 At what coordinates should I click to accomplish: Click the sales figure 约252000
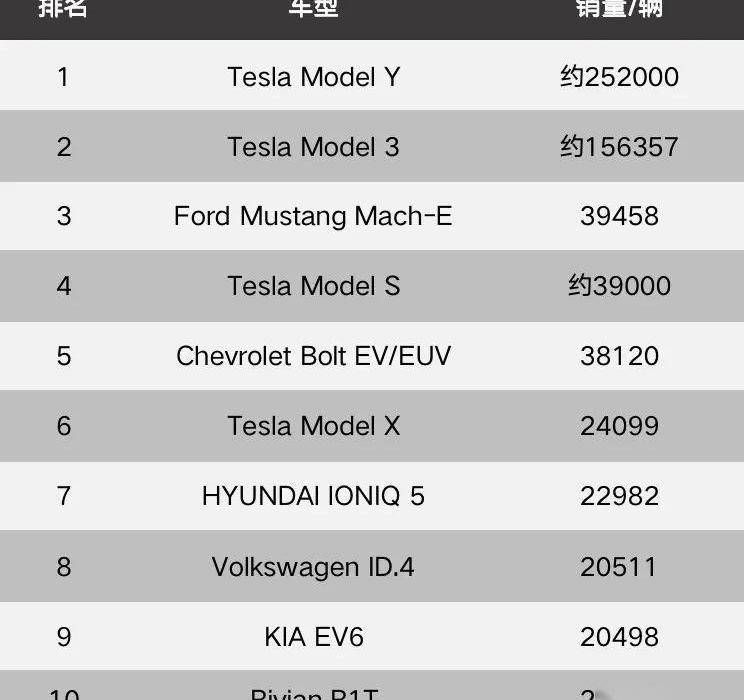coord(619,77)
